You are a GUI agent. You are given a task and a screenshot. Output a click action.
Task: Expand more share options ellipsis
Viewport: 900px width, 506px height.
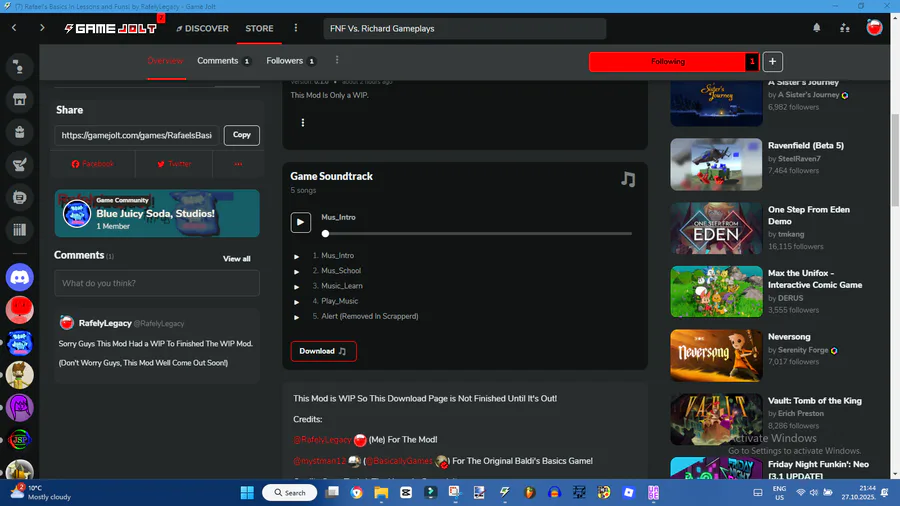(x=238, y=164)
